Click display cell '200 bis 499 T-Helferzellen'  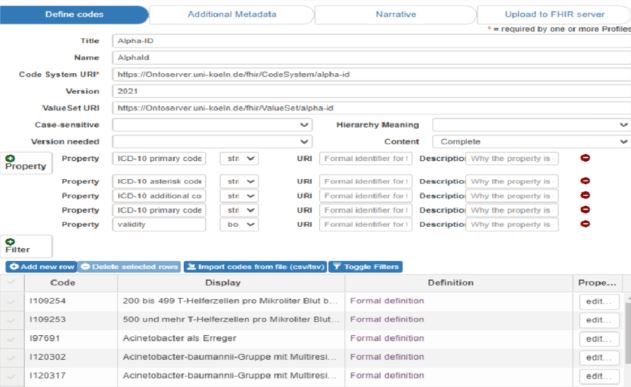pos(231,301)
